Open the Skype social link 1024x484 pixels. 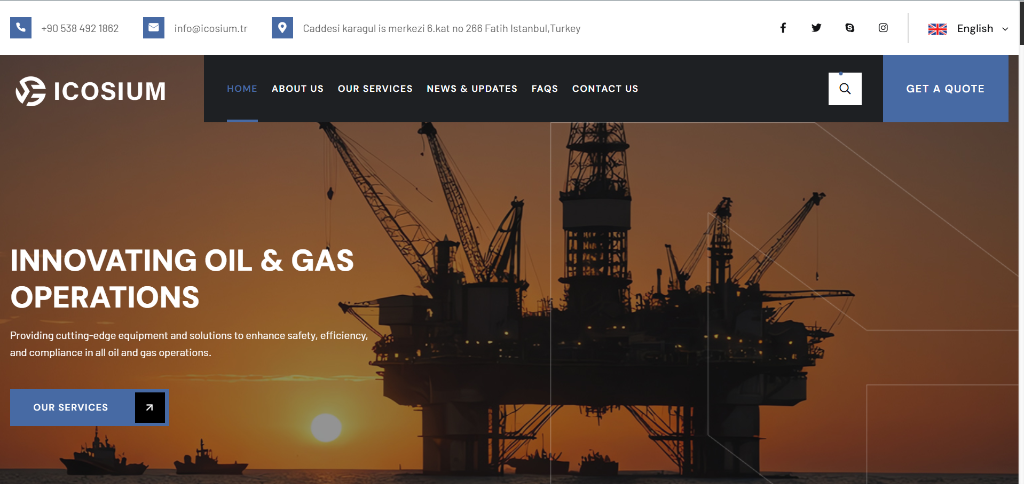coord(850,28)
